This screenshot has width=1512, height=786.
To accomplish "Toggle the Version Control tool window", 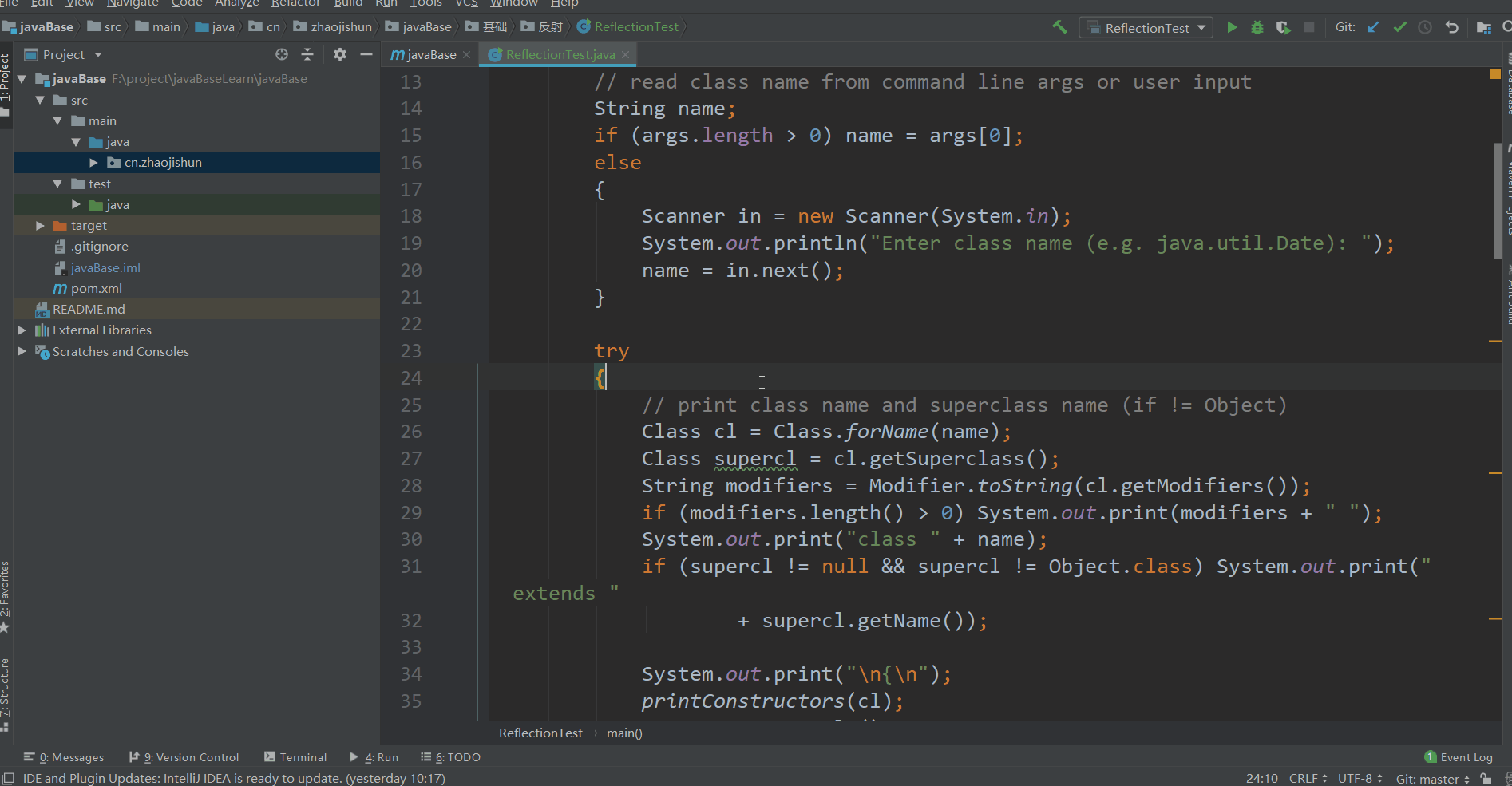I will pos(184,757).
